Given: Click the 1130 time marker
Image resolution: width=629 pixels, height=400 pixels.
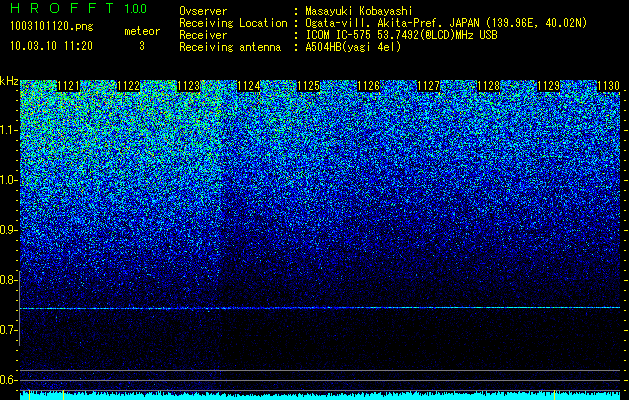Looking at the screenshot, I should coord(609,86).
